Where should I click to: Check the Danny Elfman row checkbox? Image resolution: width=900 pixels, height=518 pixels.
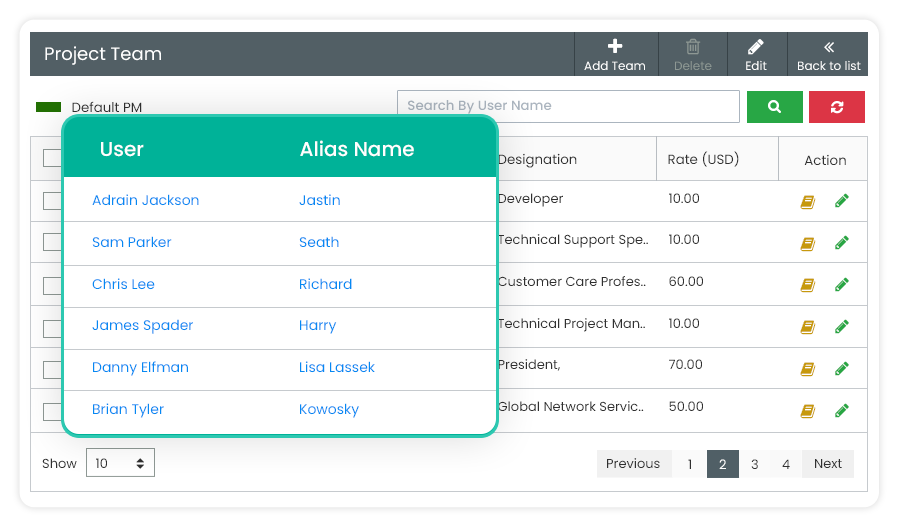(52, 370)
